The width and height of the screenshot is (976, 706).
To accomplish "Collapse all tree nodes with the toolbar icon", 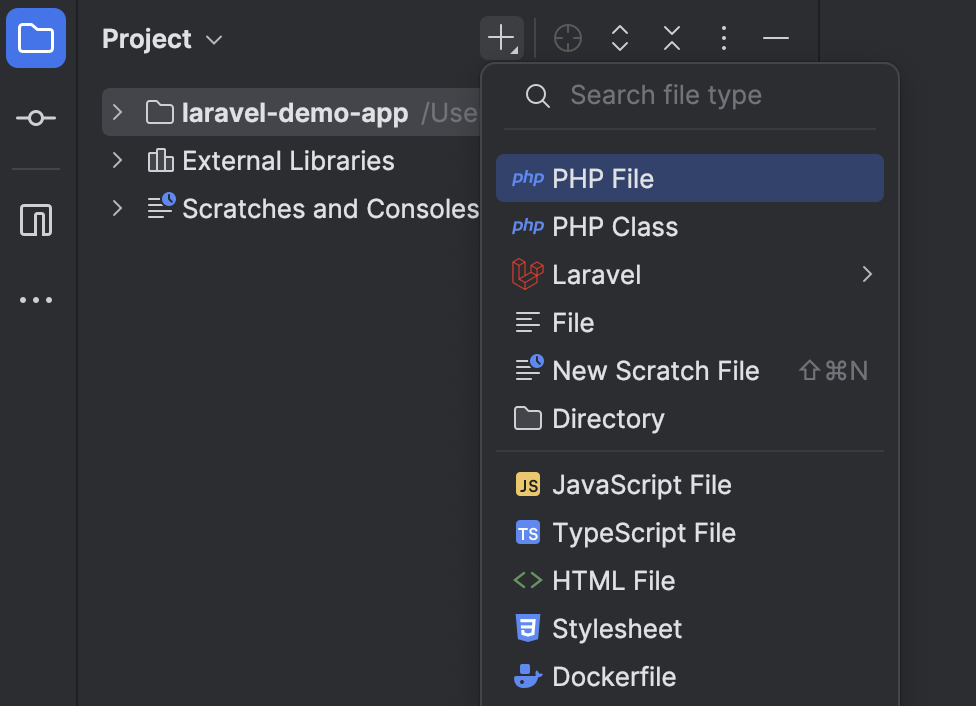I will coord(671,38).
